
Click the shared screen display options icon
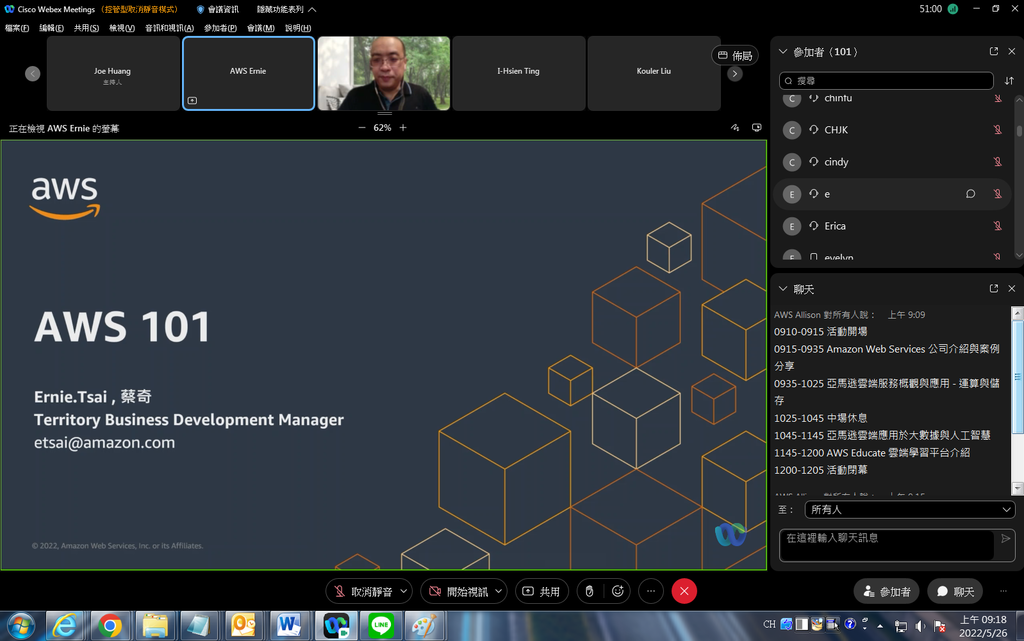coord(756,128)
